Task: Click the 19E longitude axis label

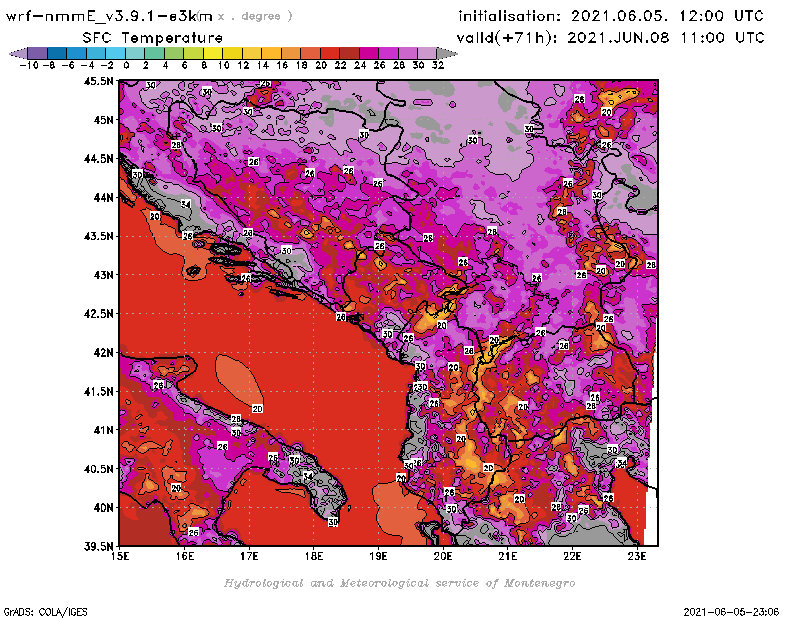Action: [x=378, y=556]
